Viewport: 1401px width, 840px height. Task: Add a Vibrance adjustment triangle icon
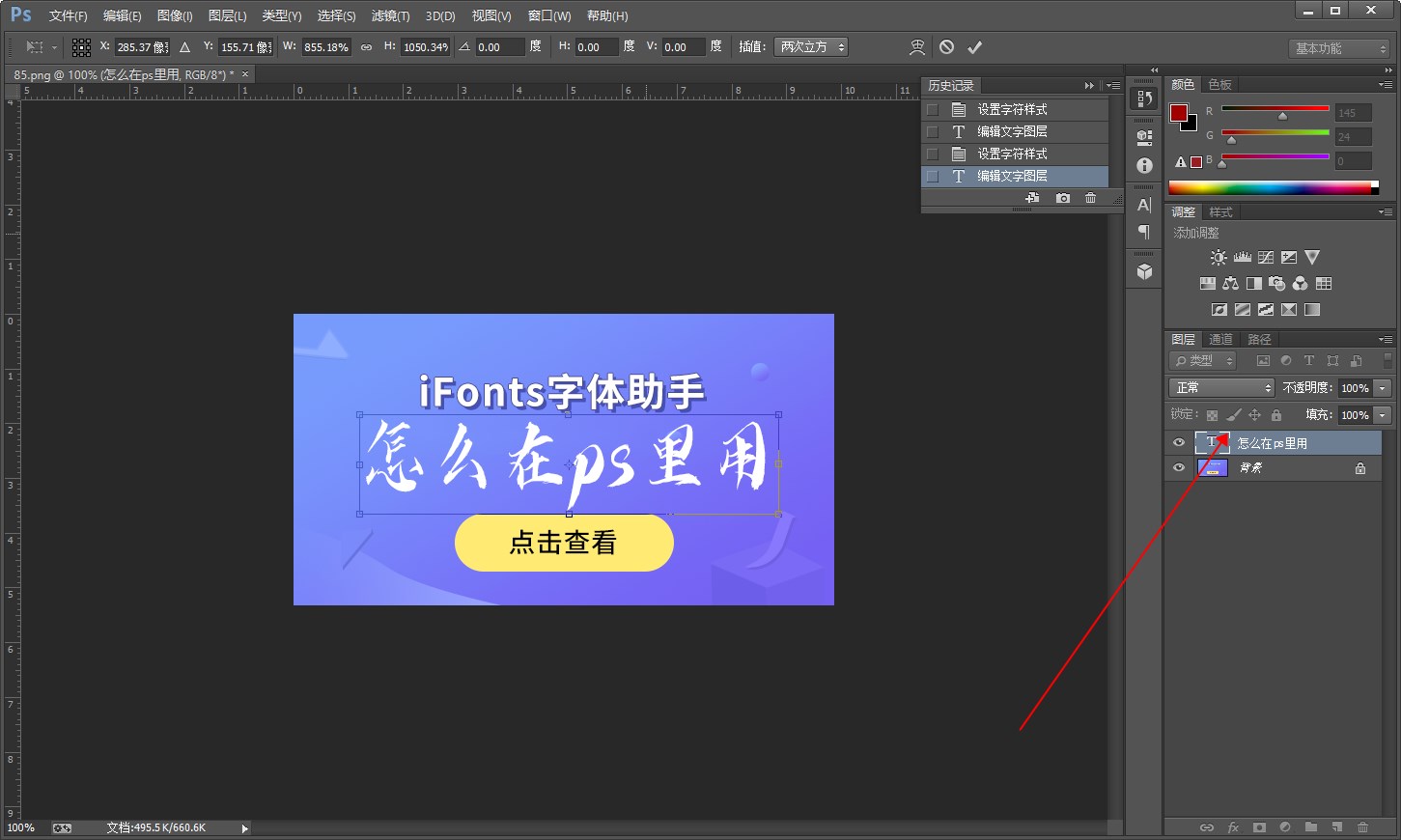1312,258
